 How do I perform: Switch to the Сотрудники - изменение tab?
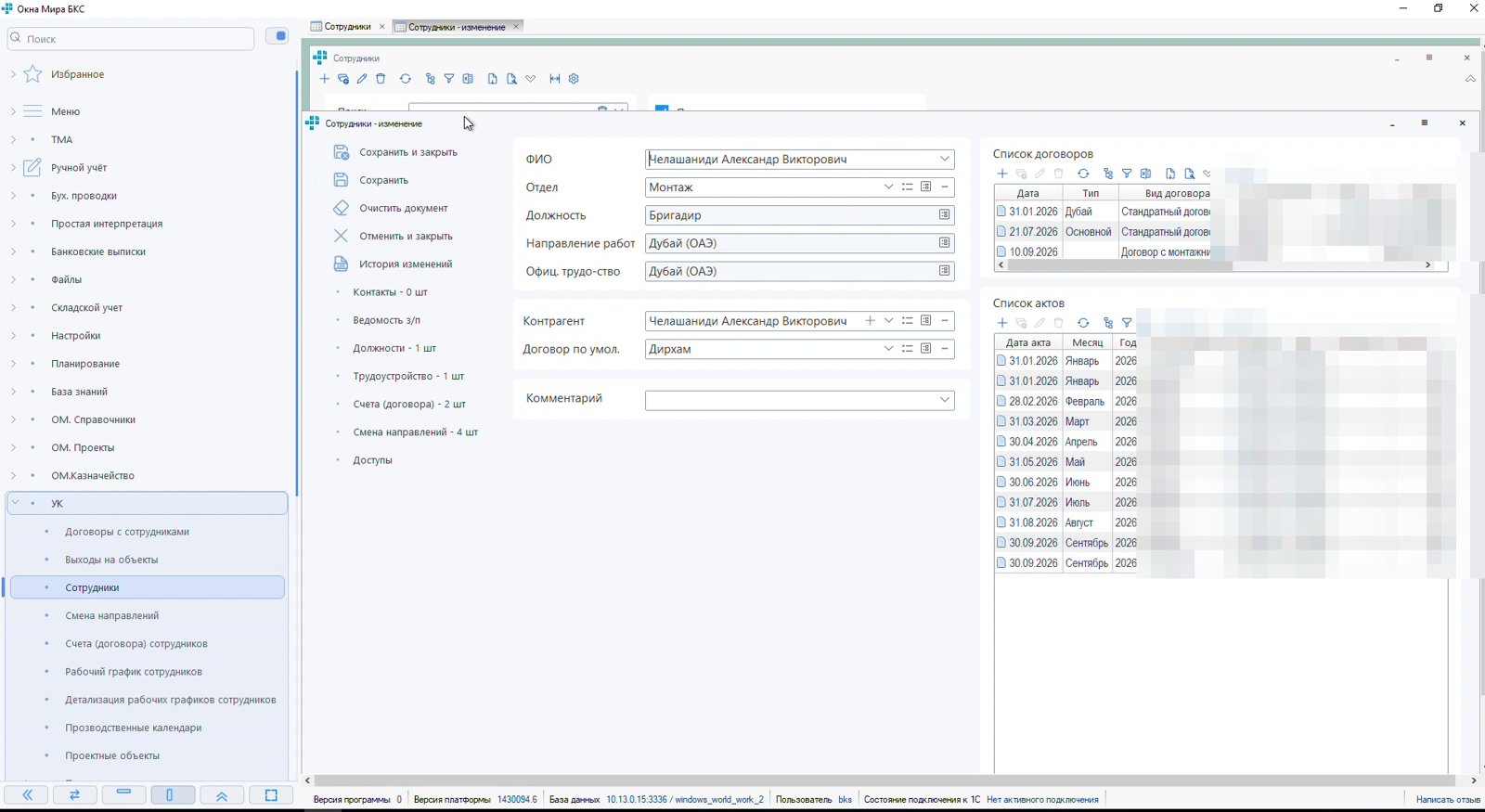click(x=457, y=27)
